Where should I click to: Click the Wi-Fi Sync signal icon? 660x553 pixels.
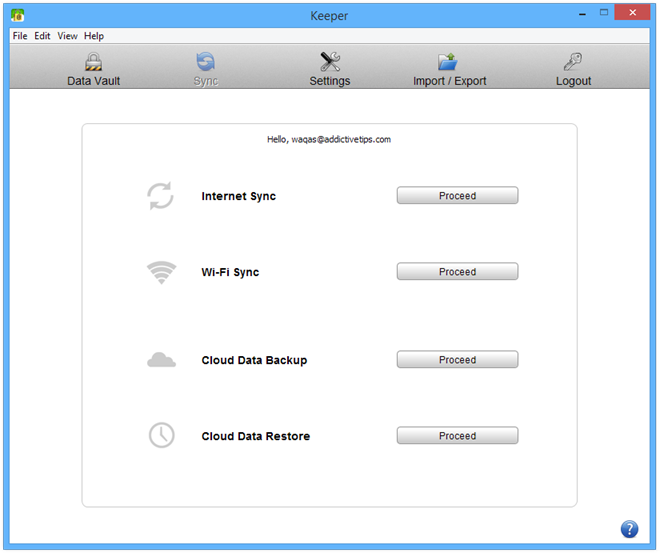click(161, 272)
